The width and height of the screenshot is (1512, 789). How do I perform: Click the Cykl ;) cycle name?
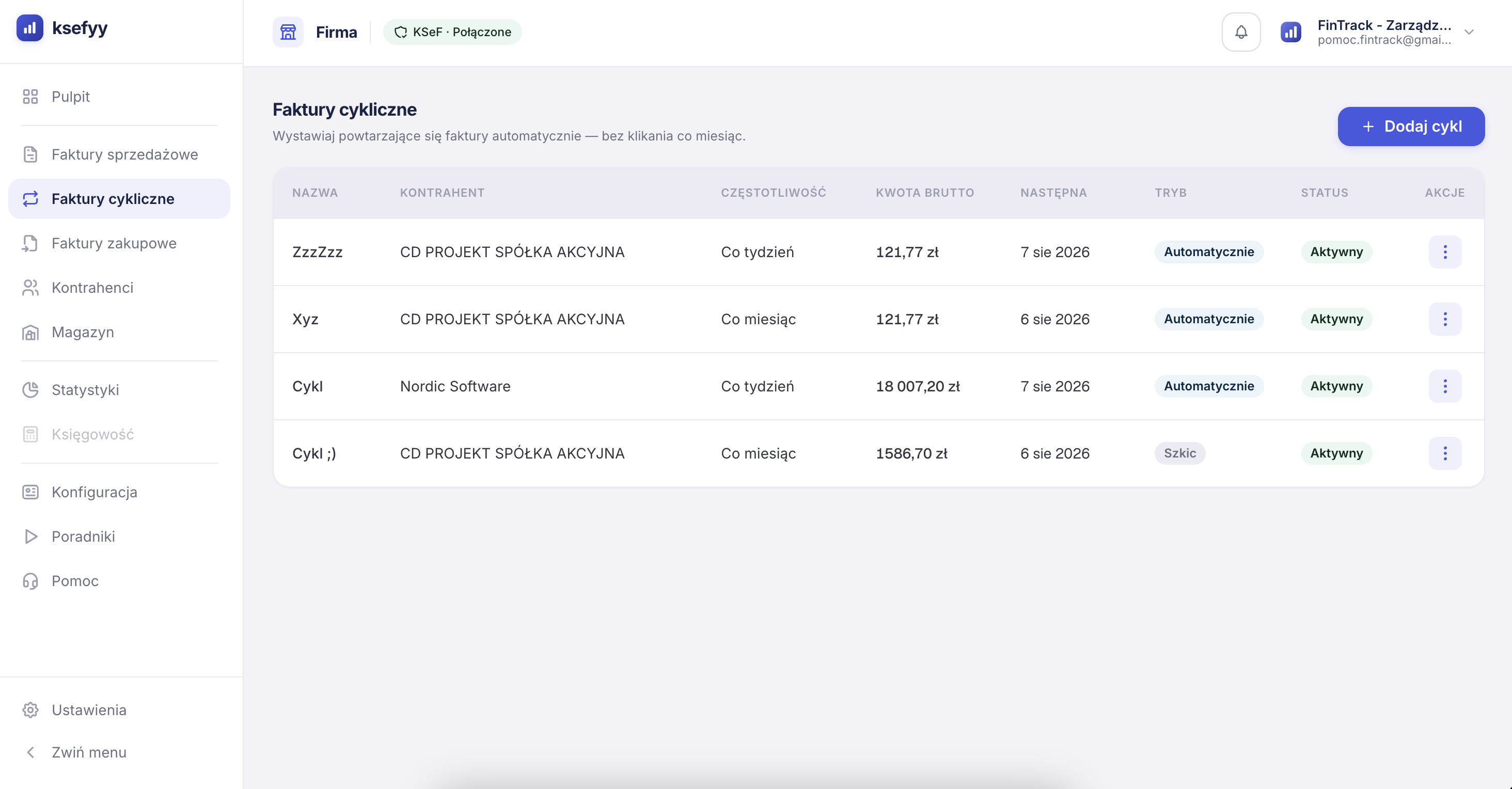[x=314, y=453]
